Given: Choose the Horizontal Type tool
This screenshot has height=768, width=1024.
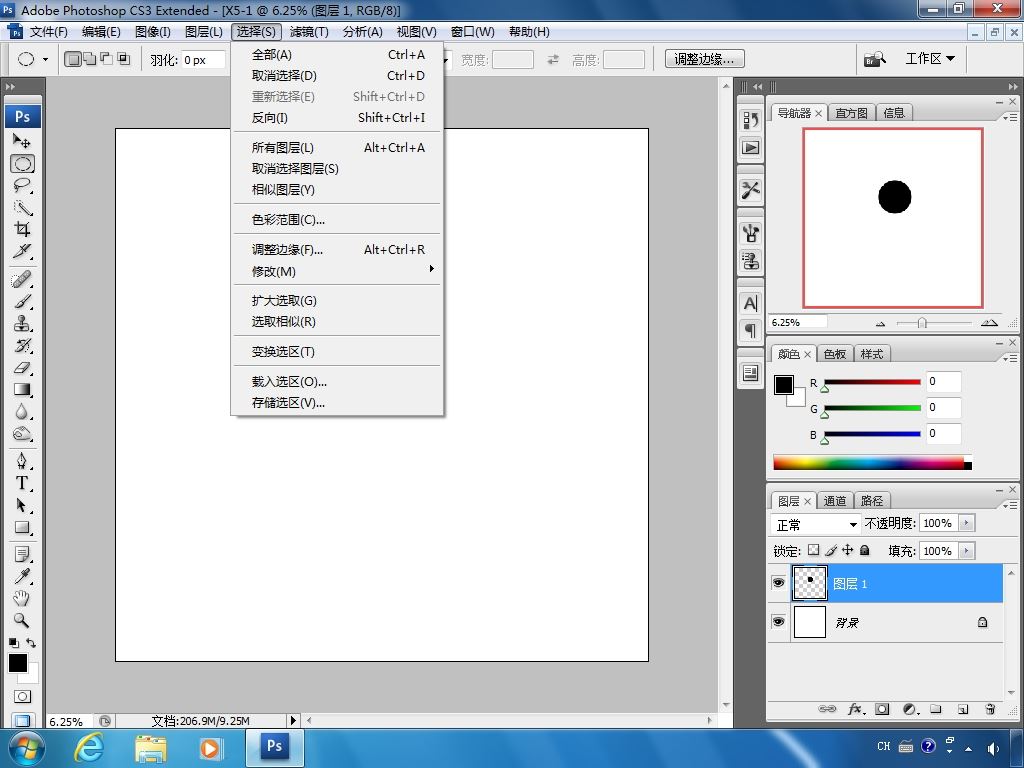Looking at the screenshot, I should pyautogui.click(x=22, y=483).
